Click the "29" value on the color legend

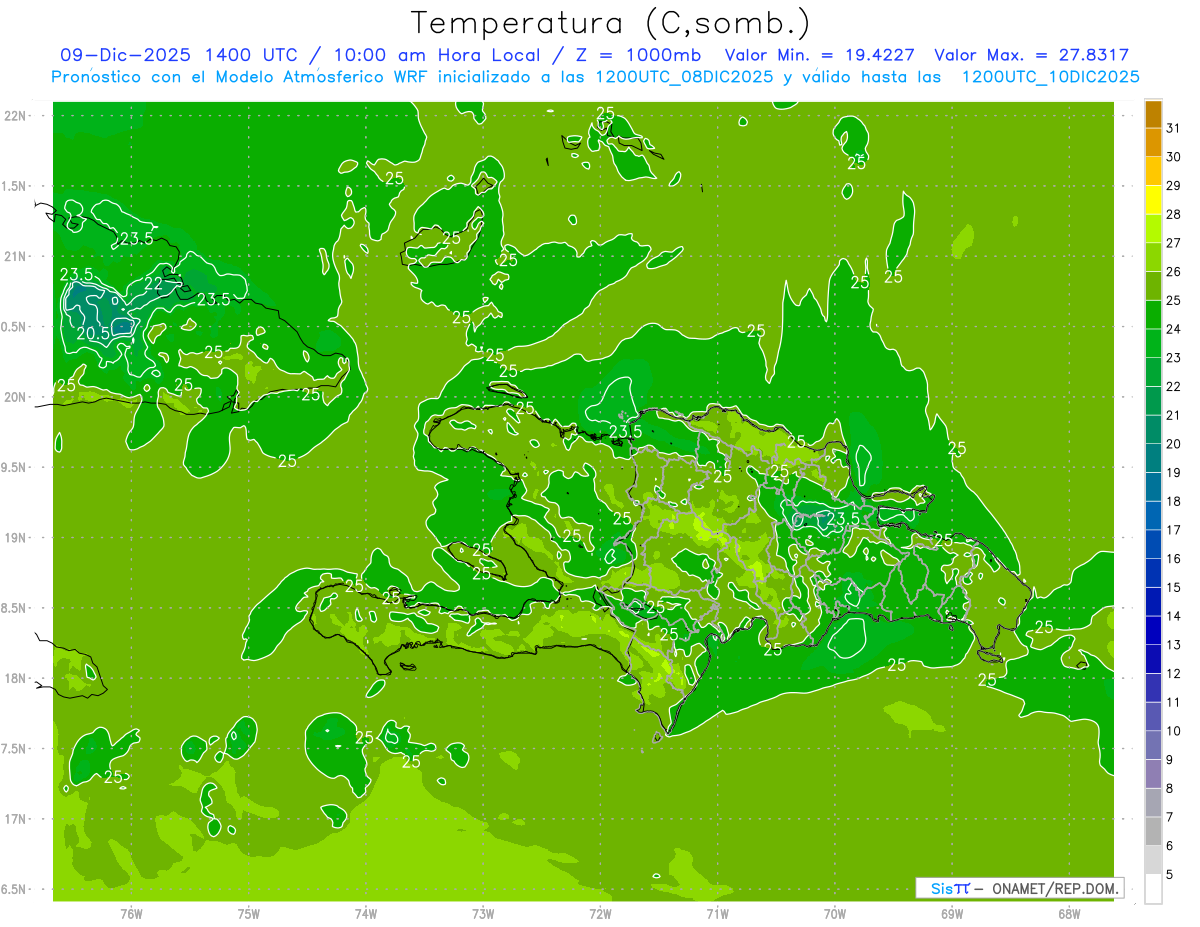(1174, 185)
